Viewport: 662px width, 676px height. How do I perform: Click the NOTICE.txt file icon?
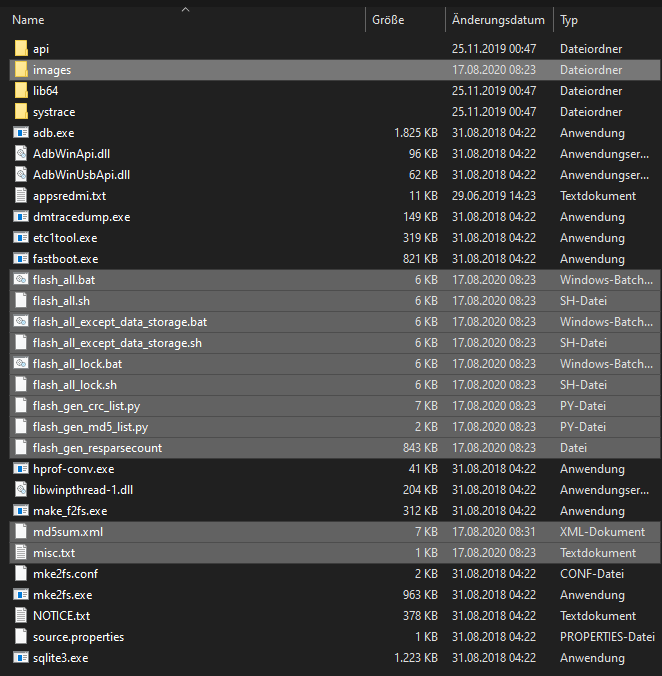tap(21, 616)
